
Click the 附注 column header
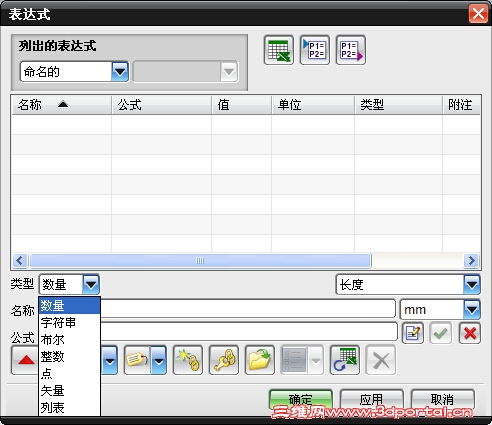coord(461,105)
